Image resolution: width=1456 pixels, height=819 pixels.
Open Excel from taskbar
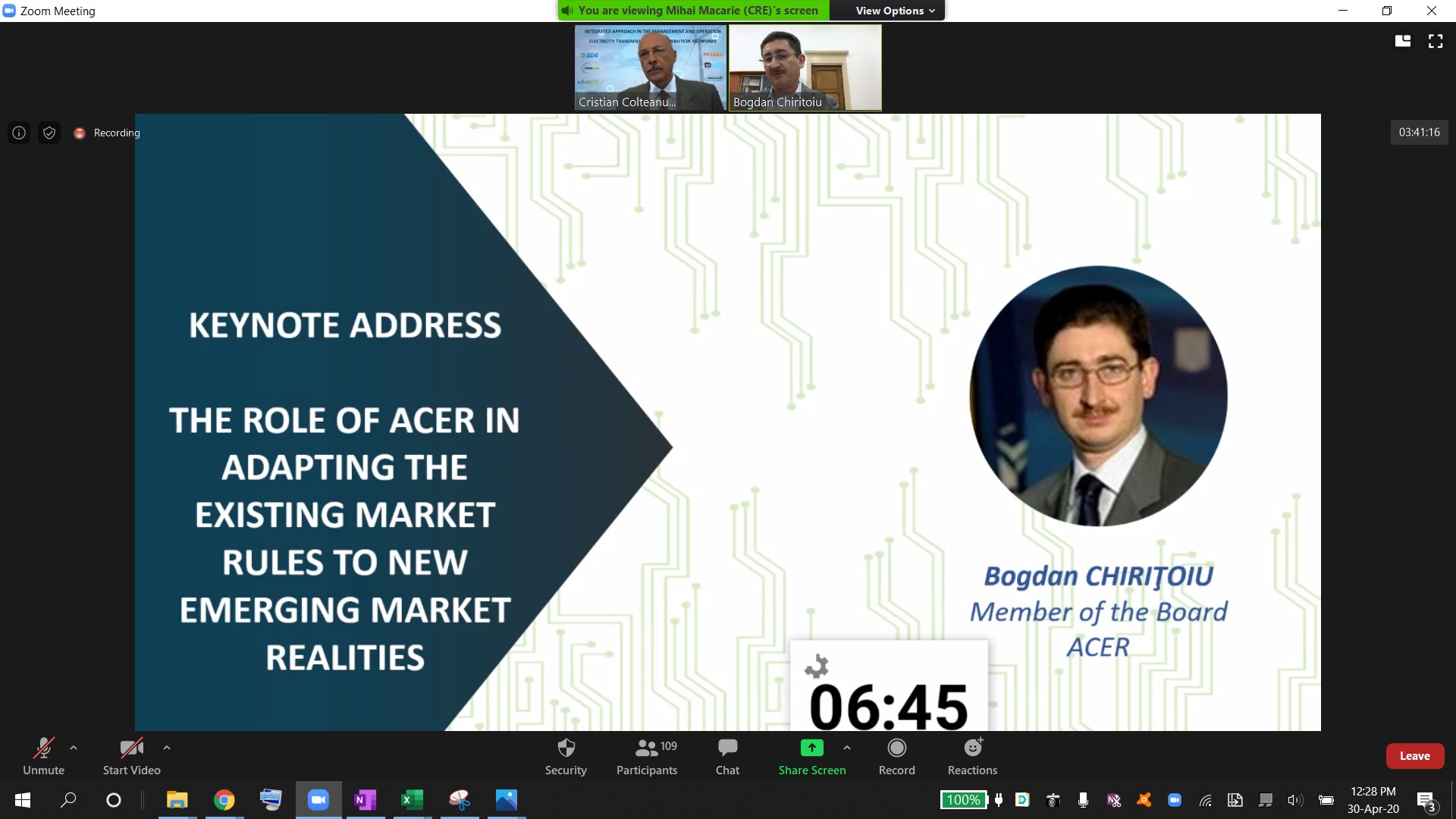[x=412, y=800]
